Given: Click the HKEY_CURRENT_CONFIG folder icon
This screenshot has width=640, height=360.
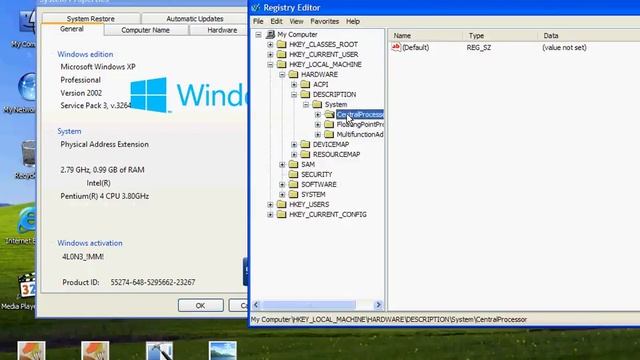Looking at the screenshot, I should (282, 214).
